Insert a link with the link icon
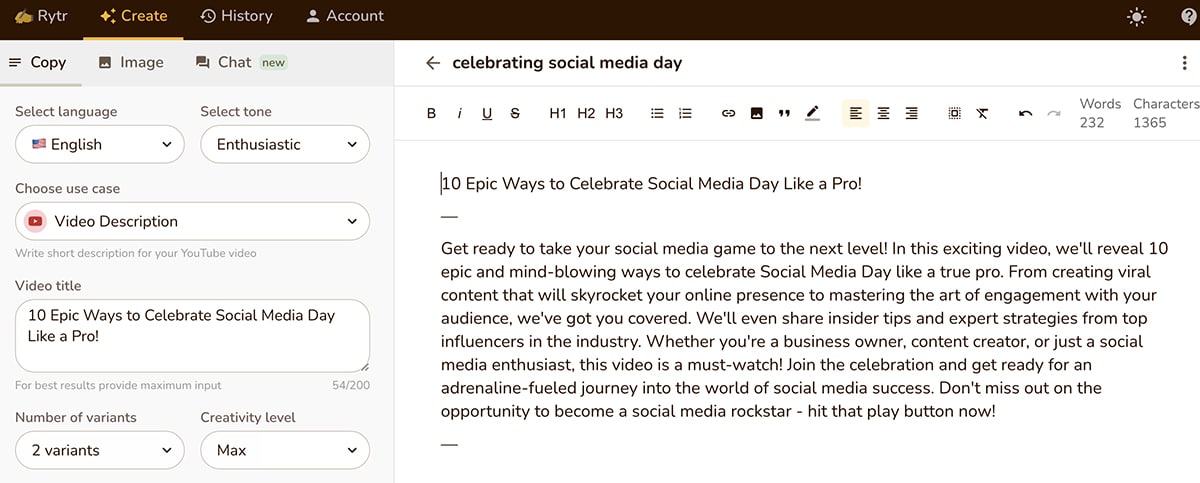Image resolution: width=1200 pixels, height=483 pixels. click(728, 114)
